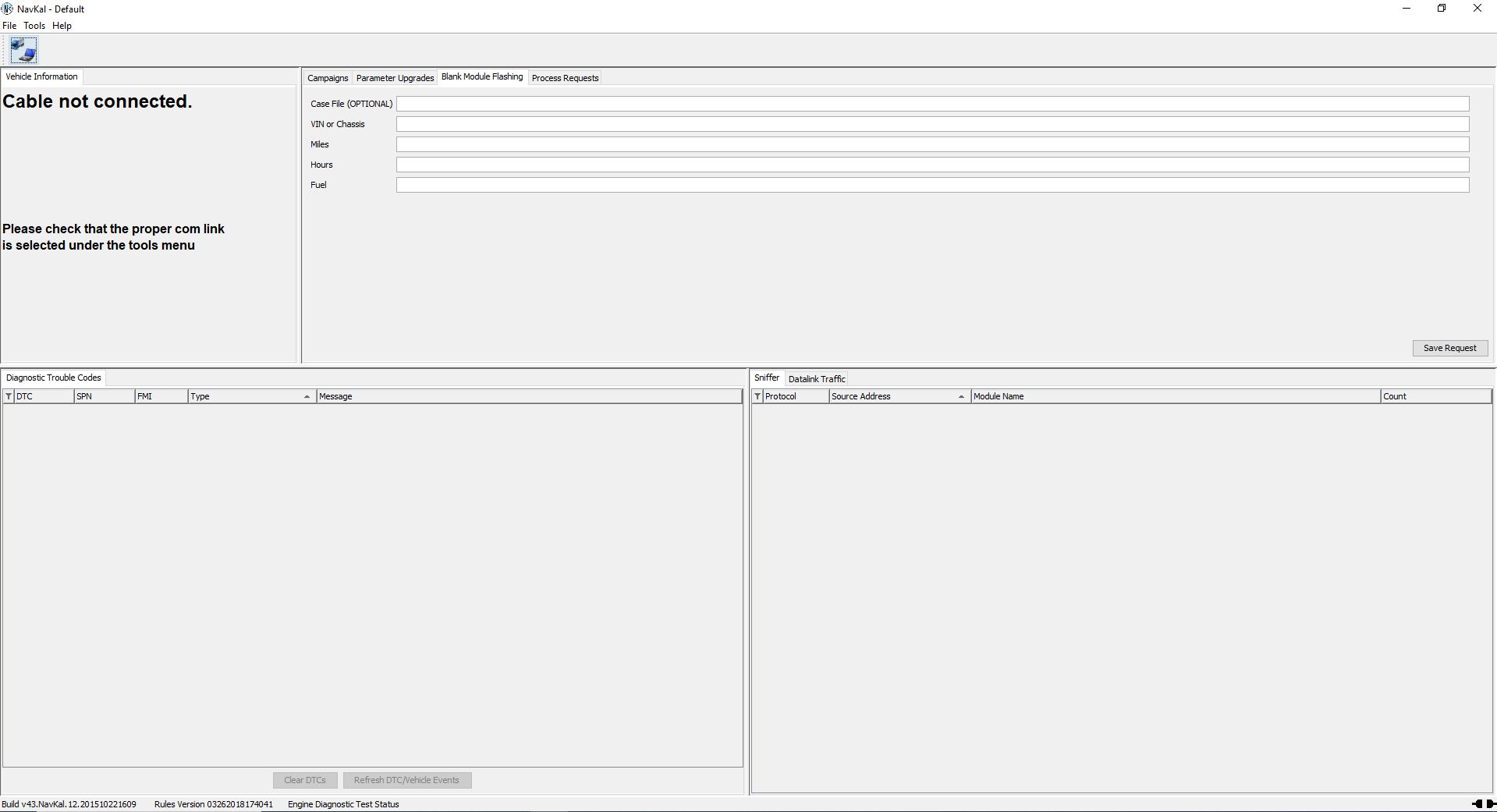Focus the VIN or Chassis input field

932,124
